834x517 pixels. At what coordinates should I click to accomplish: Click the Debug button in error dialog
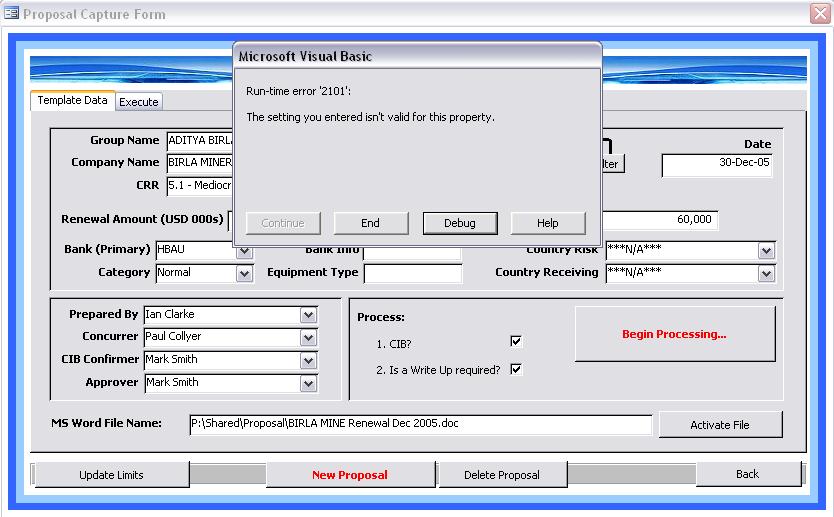(460, 223)
